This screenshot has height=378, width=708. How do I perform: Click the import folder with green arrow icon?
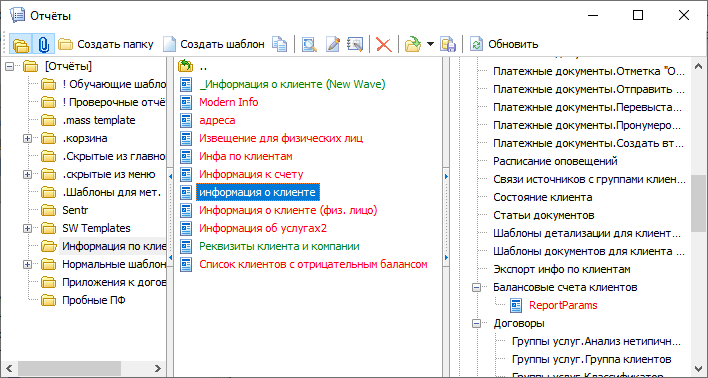(x=413, y=44)
